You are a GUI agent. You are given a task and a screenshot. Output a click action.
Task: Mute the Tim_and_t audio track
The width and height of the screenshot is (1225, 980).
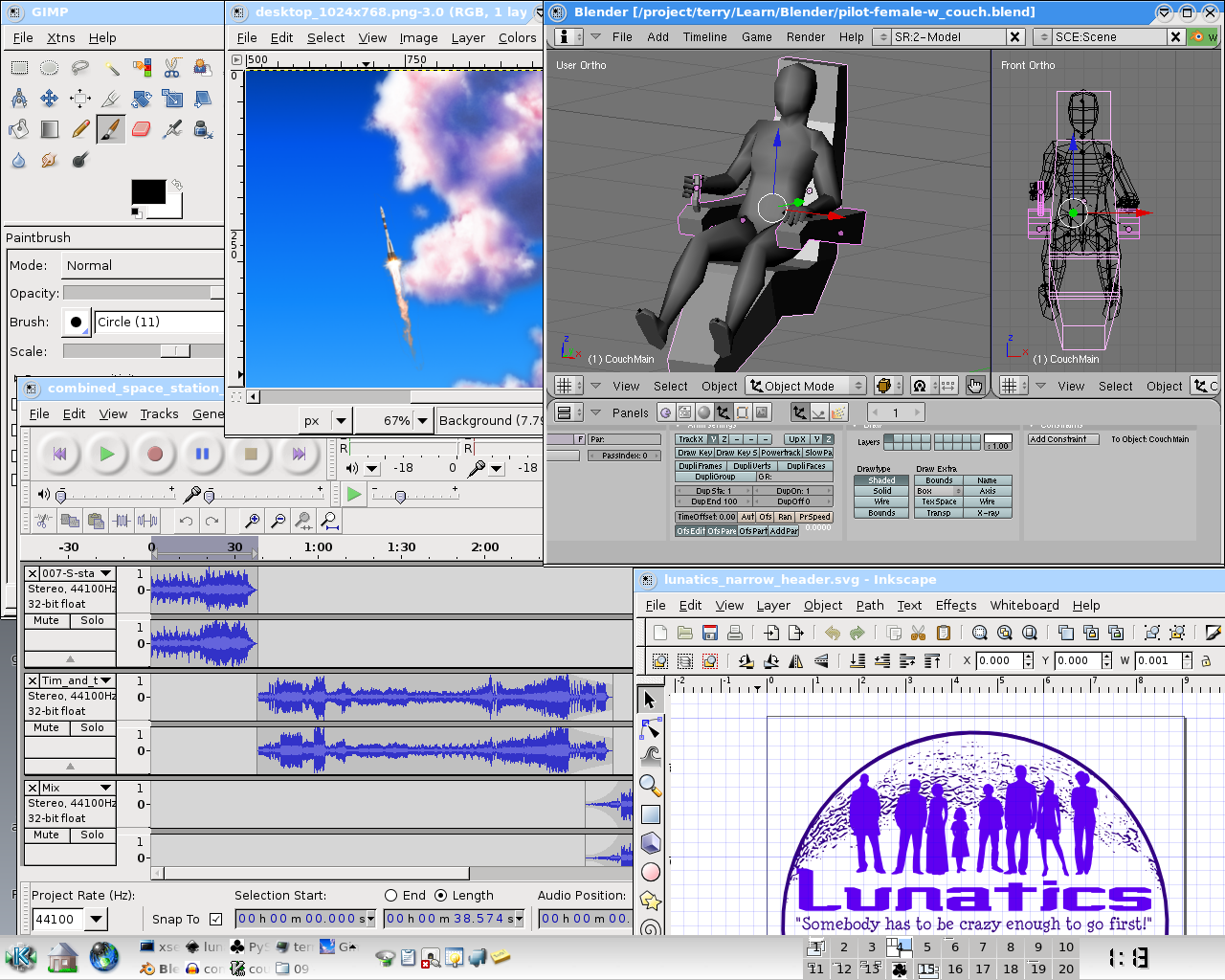pyautogui.click(x=46, y=727)
